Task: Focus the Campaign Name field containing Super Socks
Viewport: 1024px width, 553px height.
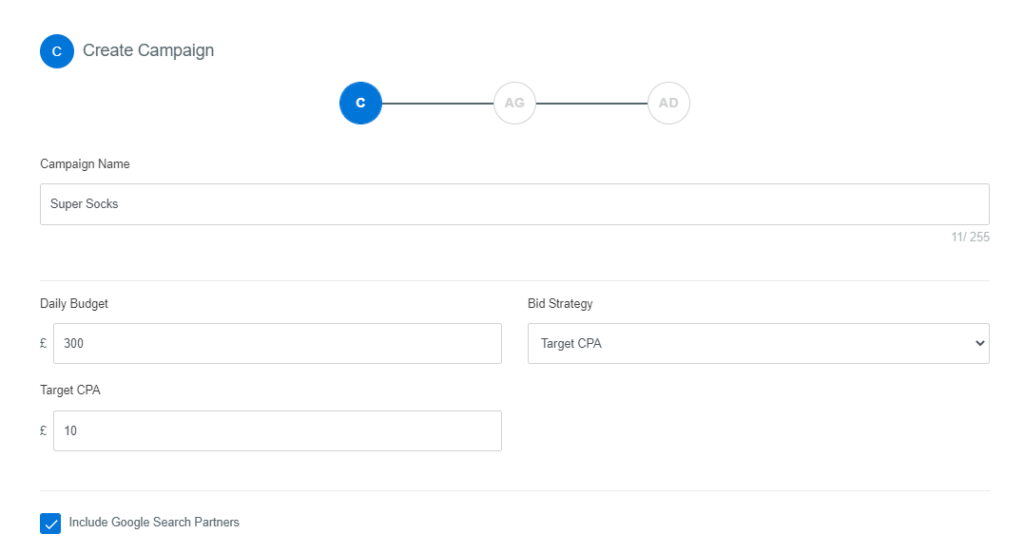Action: (515, 204)
